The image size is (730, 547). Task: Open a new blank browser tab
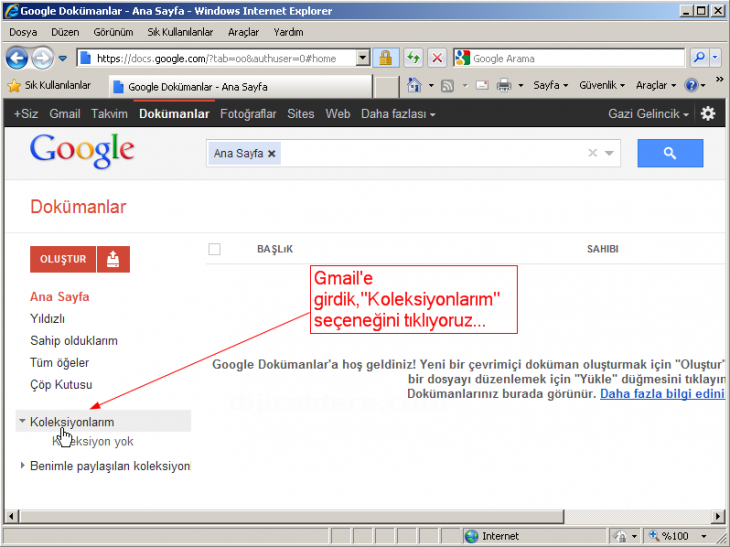(386, 87)
